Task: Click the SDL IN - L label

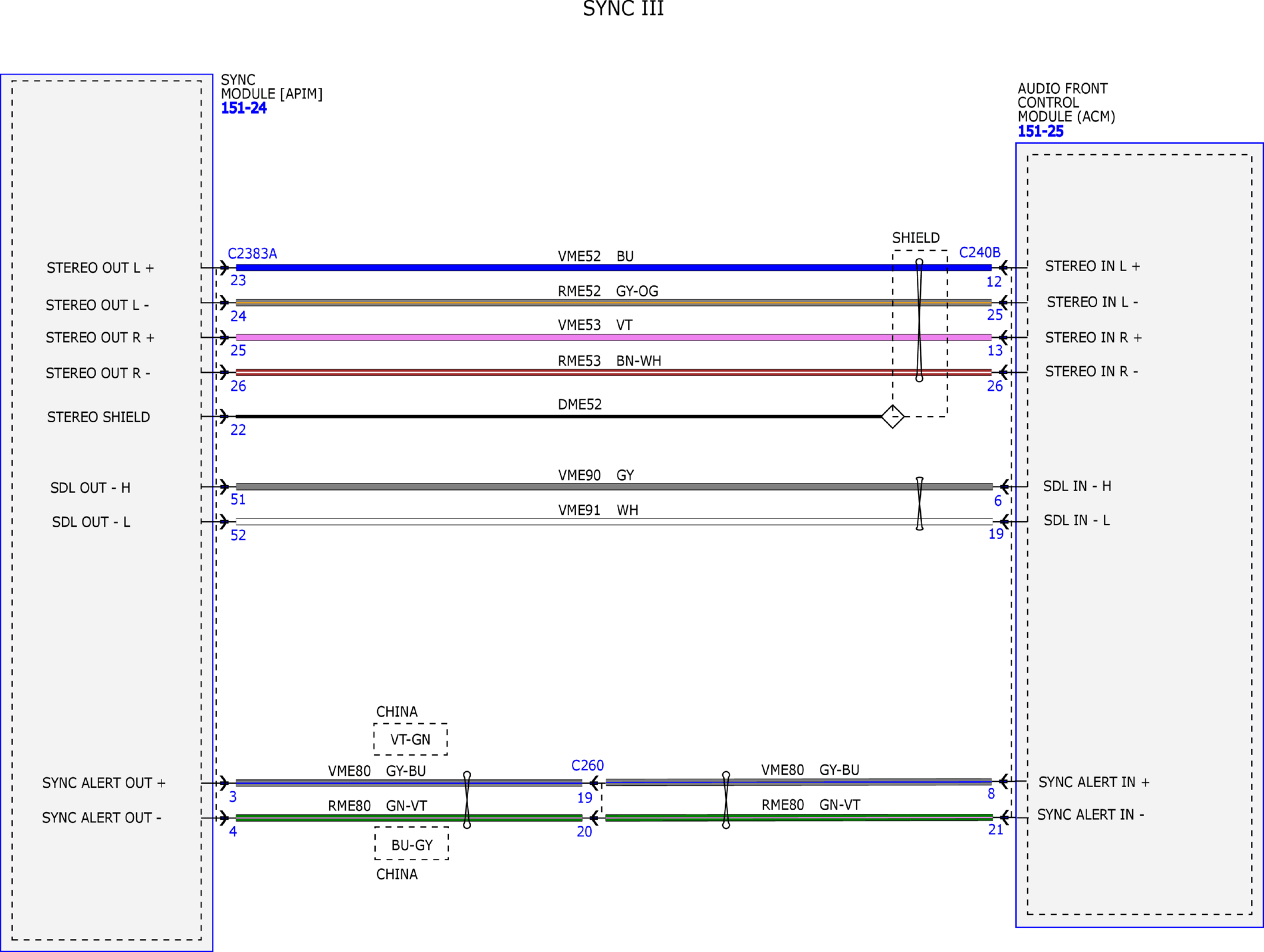Action: (1076, 520)
